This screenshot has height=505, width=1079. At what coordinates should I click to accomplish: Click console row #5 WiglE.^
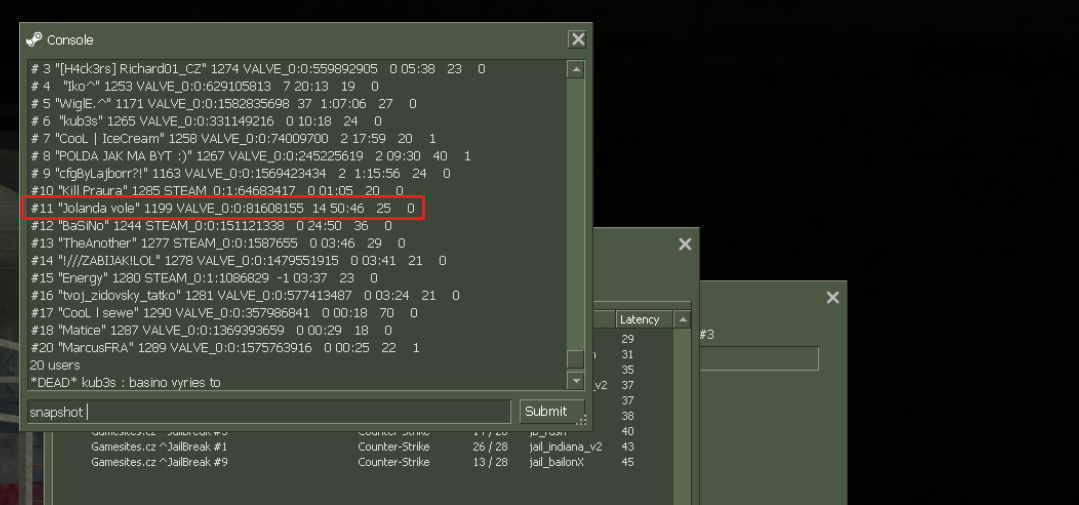coord(224,103)
